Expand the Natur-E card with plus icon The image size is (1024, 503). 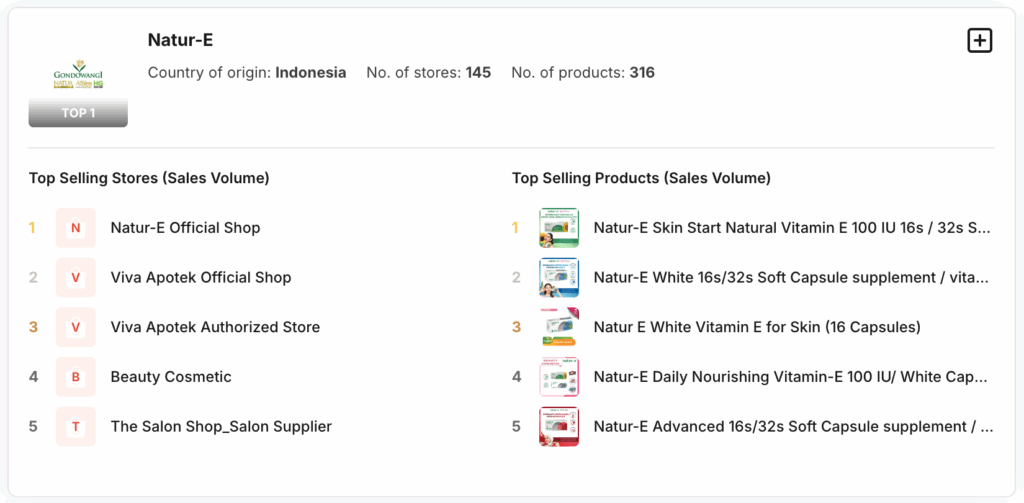[x=979, y=41]
